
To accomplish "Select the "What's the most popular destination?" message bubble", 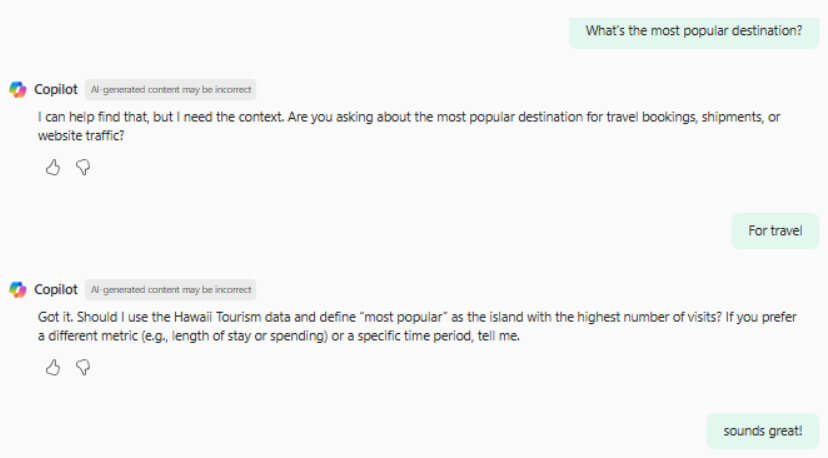I will pos(693,30).
